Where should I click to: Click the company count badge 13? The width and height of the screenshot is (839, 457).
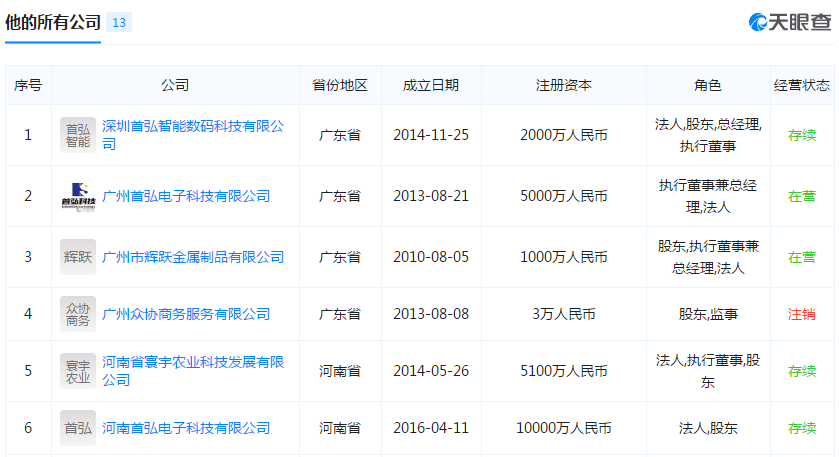(x=119, y=22)
